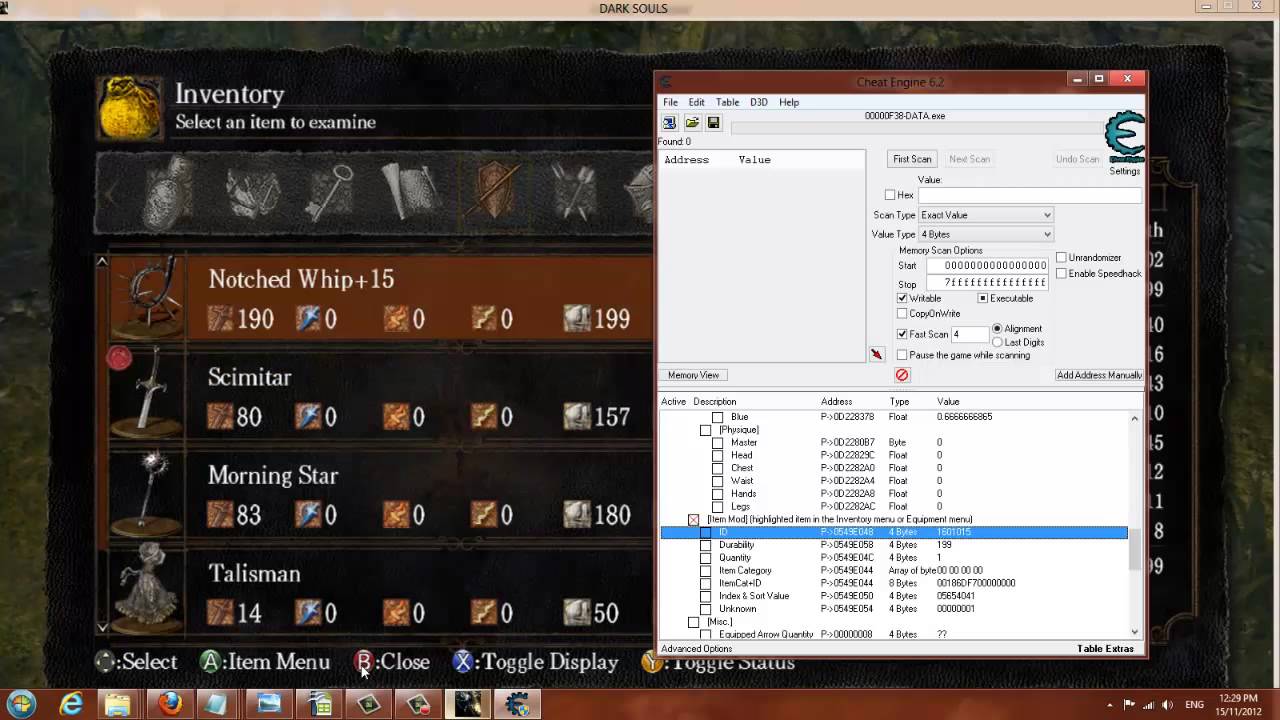This screenshot has width=1280, height=720.
Task: Toggle the [Physique] group checkbox
Action: (706, 430)
